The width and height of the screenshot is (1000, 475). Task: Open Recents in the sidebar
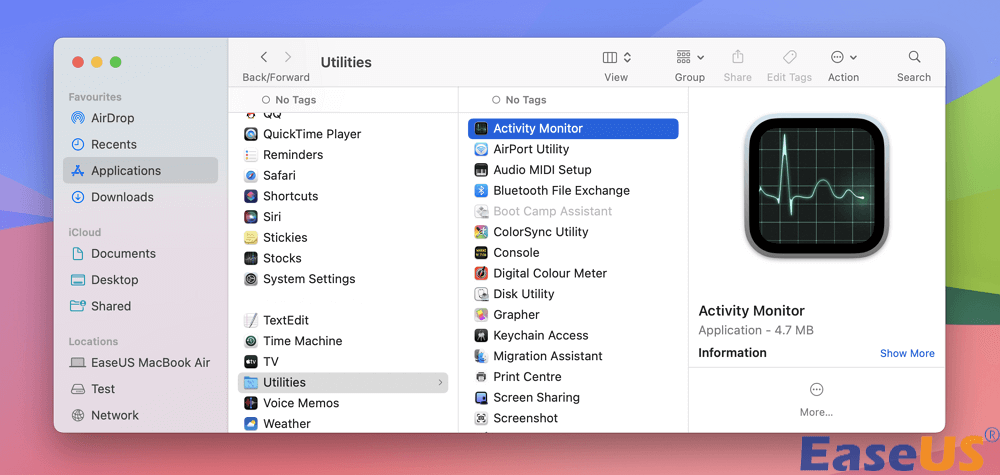pos(140,144)
